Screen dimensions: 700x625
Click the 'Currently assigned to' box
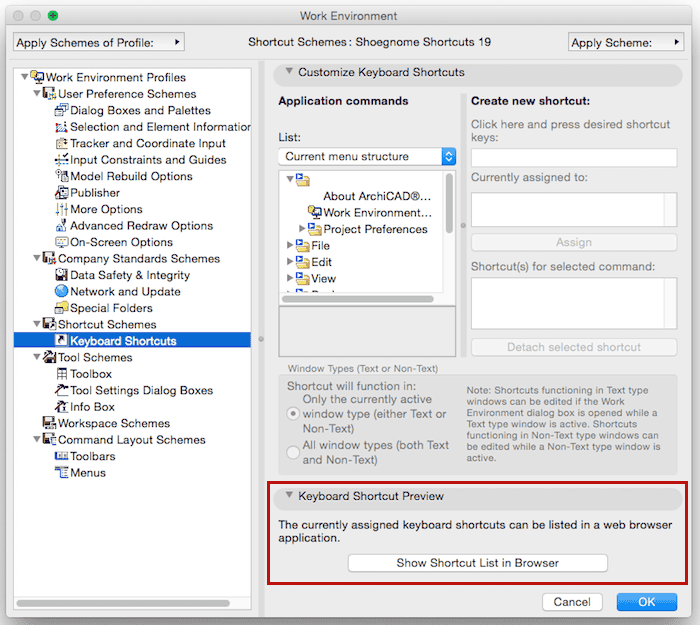click(574, 209)
